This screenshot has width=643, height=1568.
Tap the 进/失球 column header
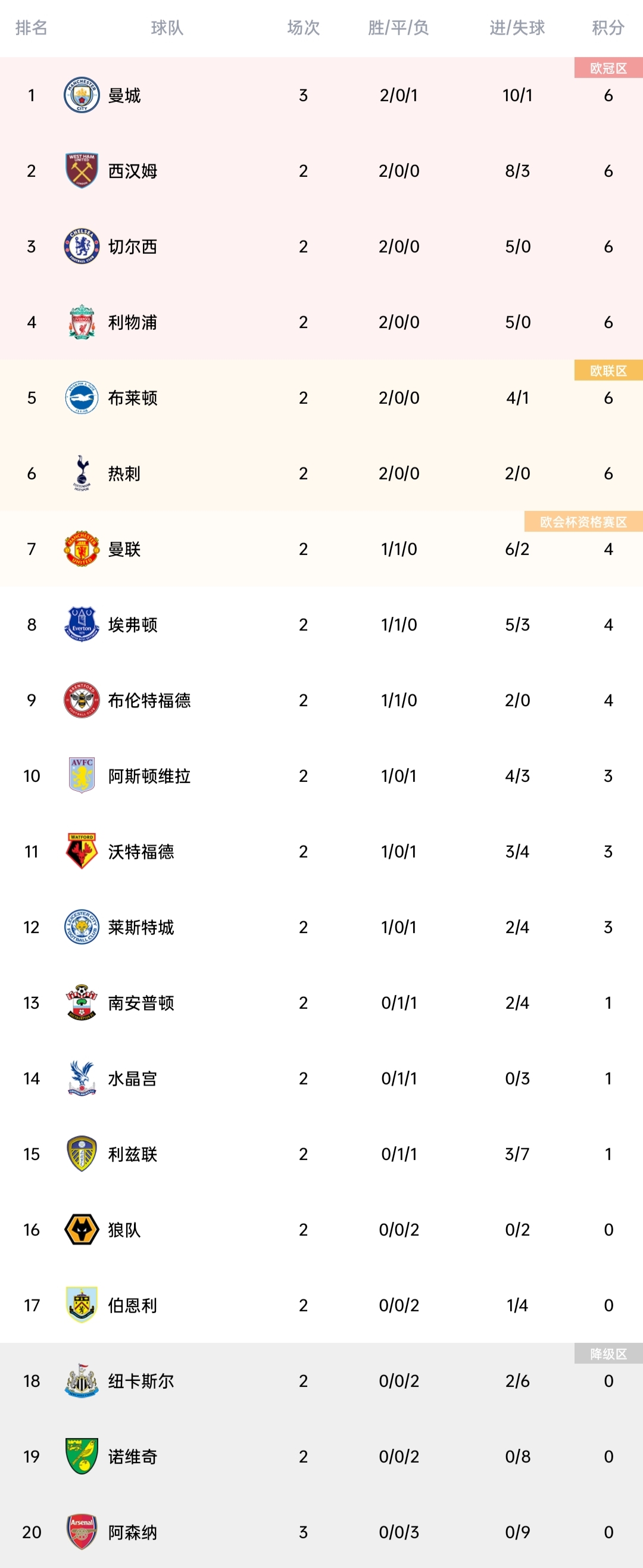[x=517, y=27]
